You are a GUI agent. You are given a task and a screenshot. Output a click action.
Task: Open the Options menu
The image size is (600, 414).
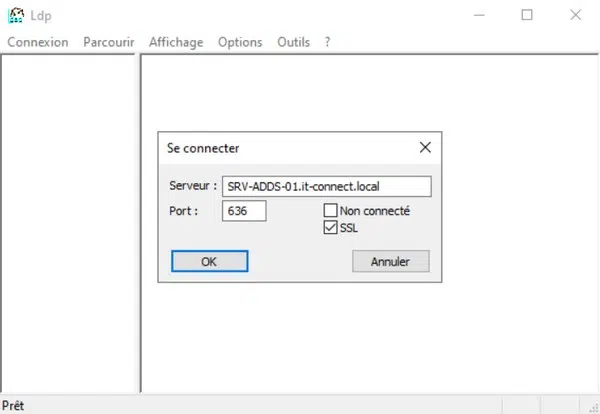tap(240, 42)
